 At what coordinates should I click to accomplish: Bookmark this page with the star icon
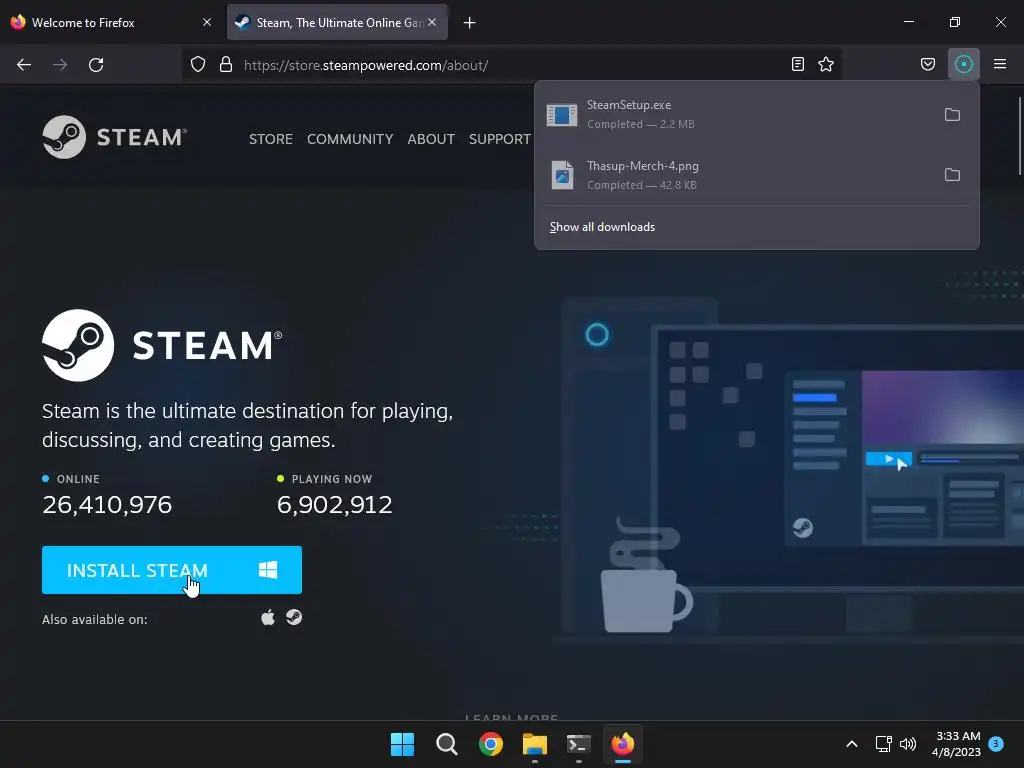pyautogui.click(x=826, y=64)
